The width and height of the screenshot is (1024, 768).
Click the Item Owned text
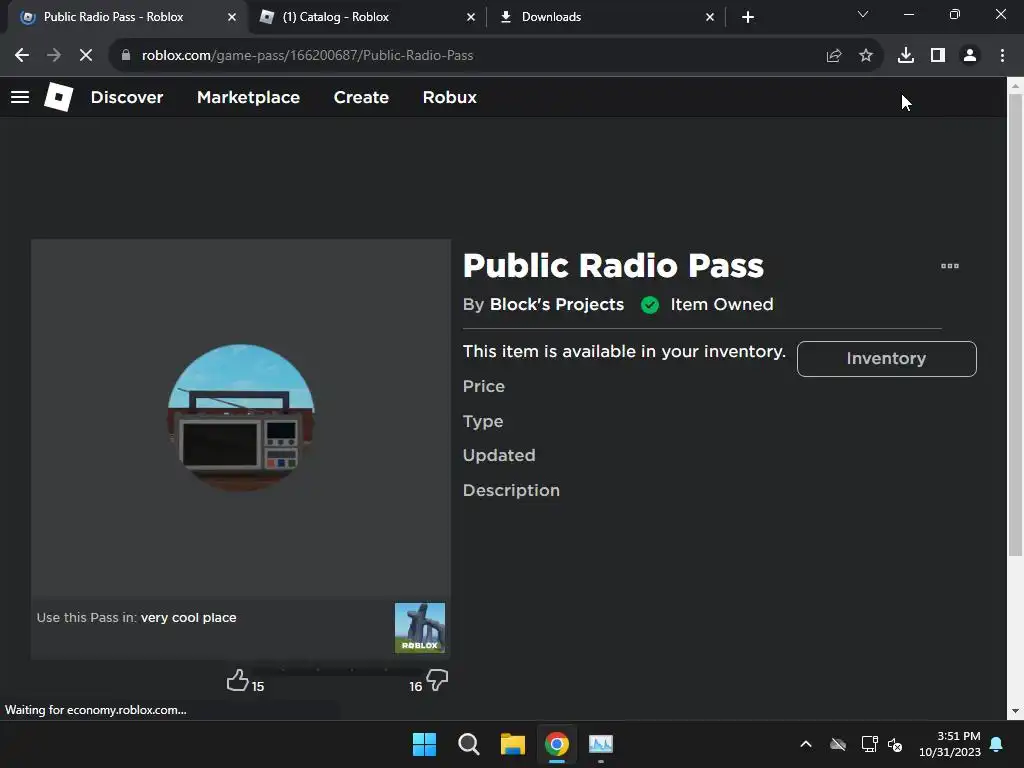pos(722,304)
